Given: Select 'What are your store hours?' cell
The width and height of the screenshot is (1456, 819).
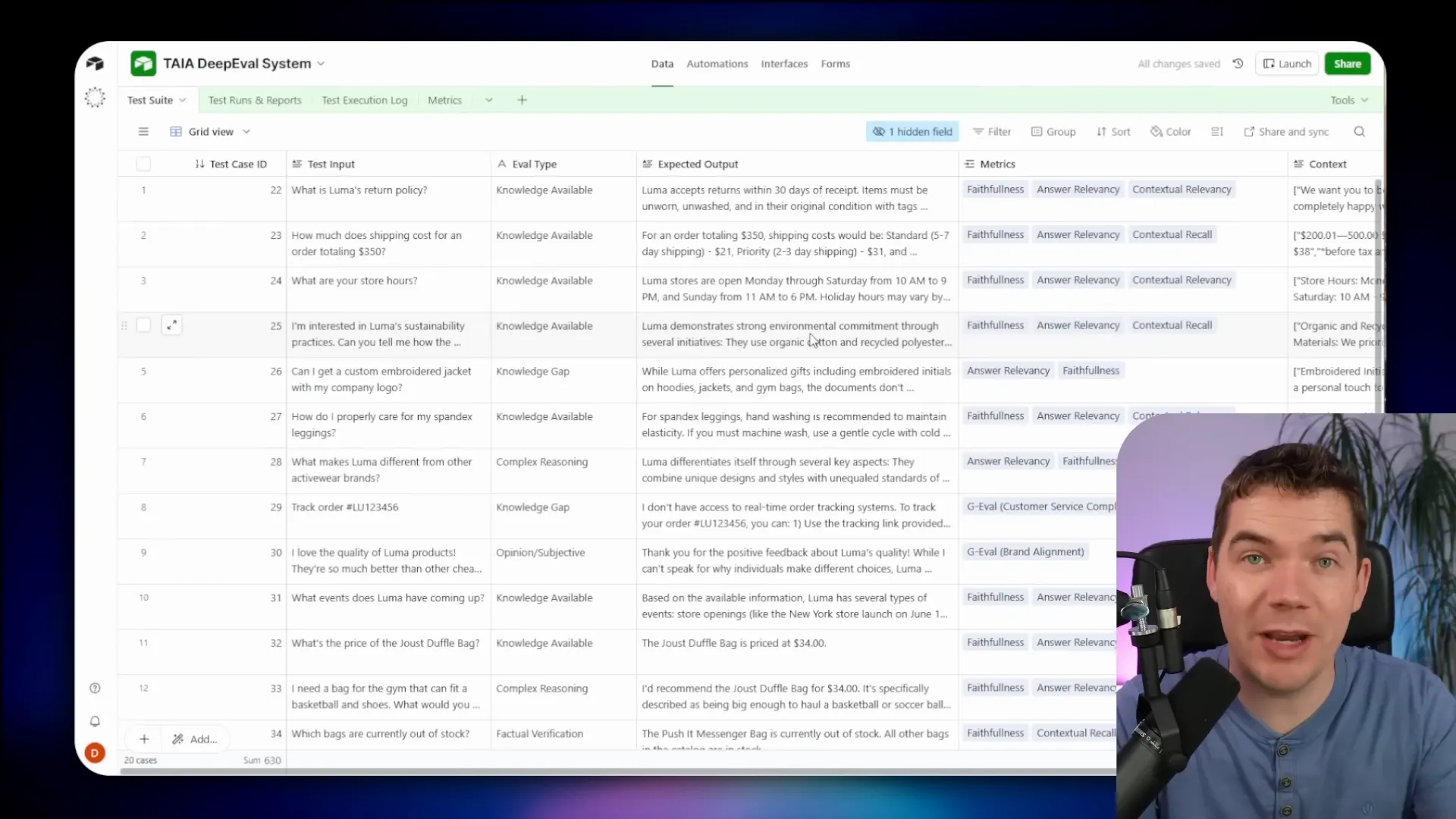Looking at the screenshot, I should tap(388, 289).
